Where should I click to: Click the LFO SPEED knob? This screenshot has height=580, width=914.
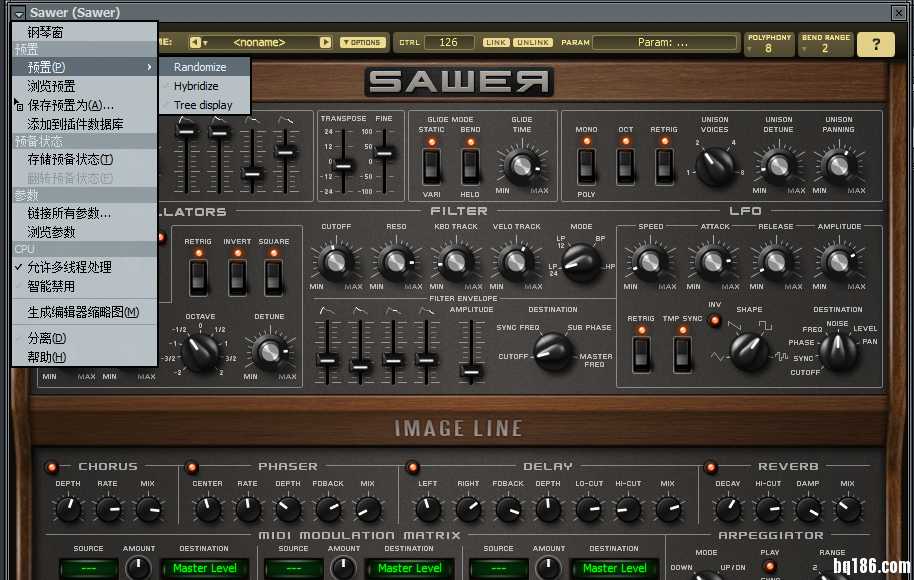tap(650, 262)
